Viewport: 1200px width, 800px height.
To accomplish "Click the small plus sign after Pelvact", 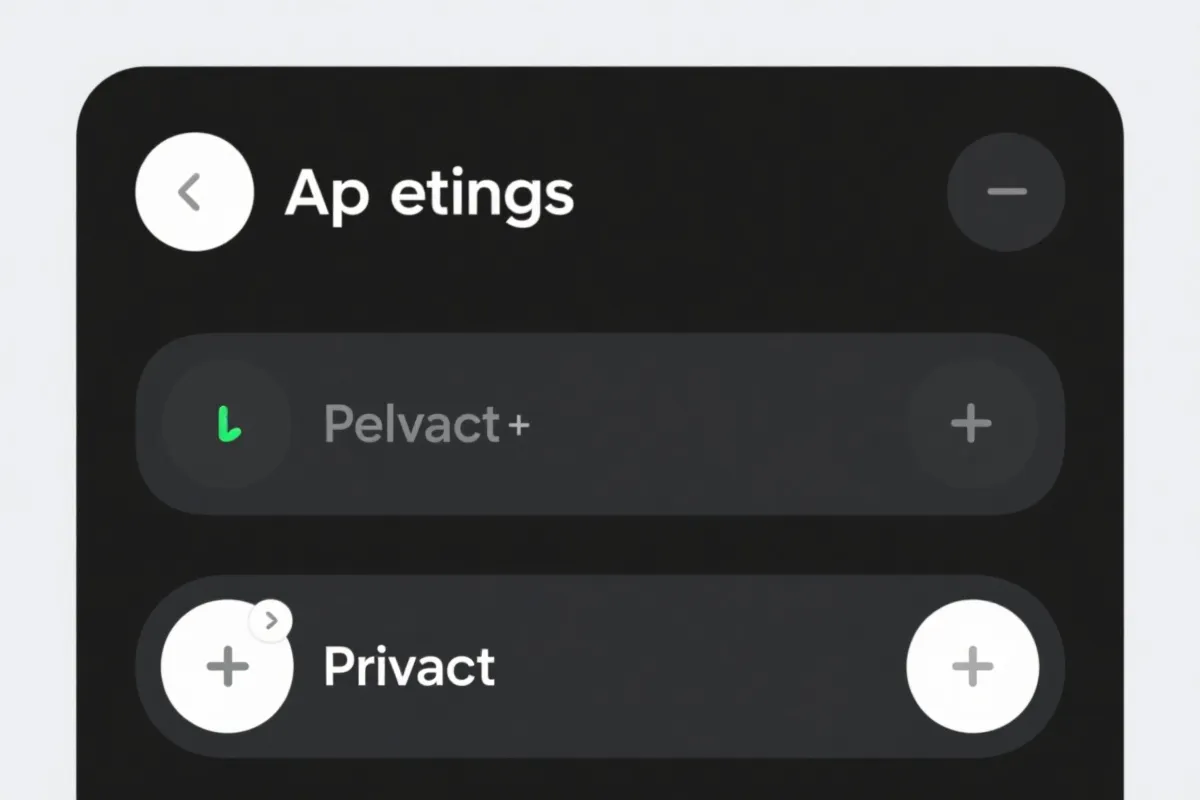I will point(518,427).
